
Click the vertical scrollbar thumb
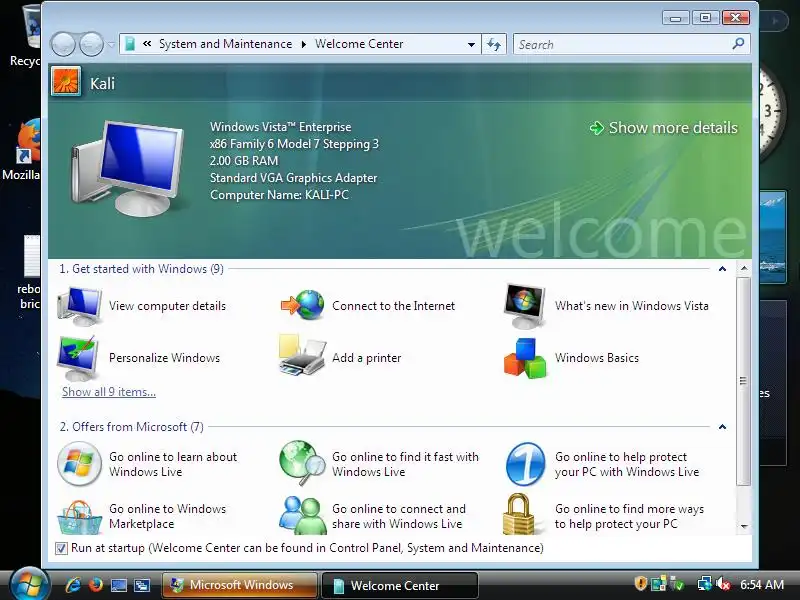(743, 381)
